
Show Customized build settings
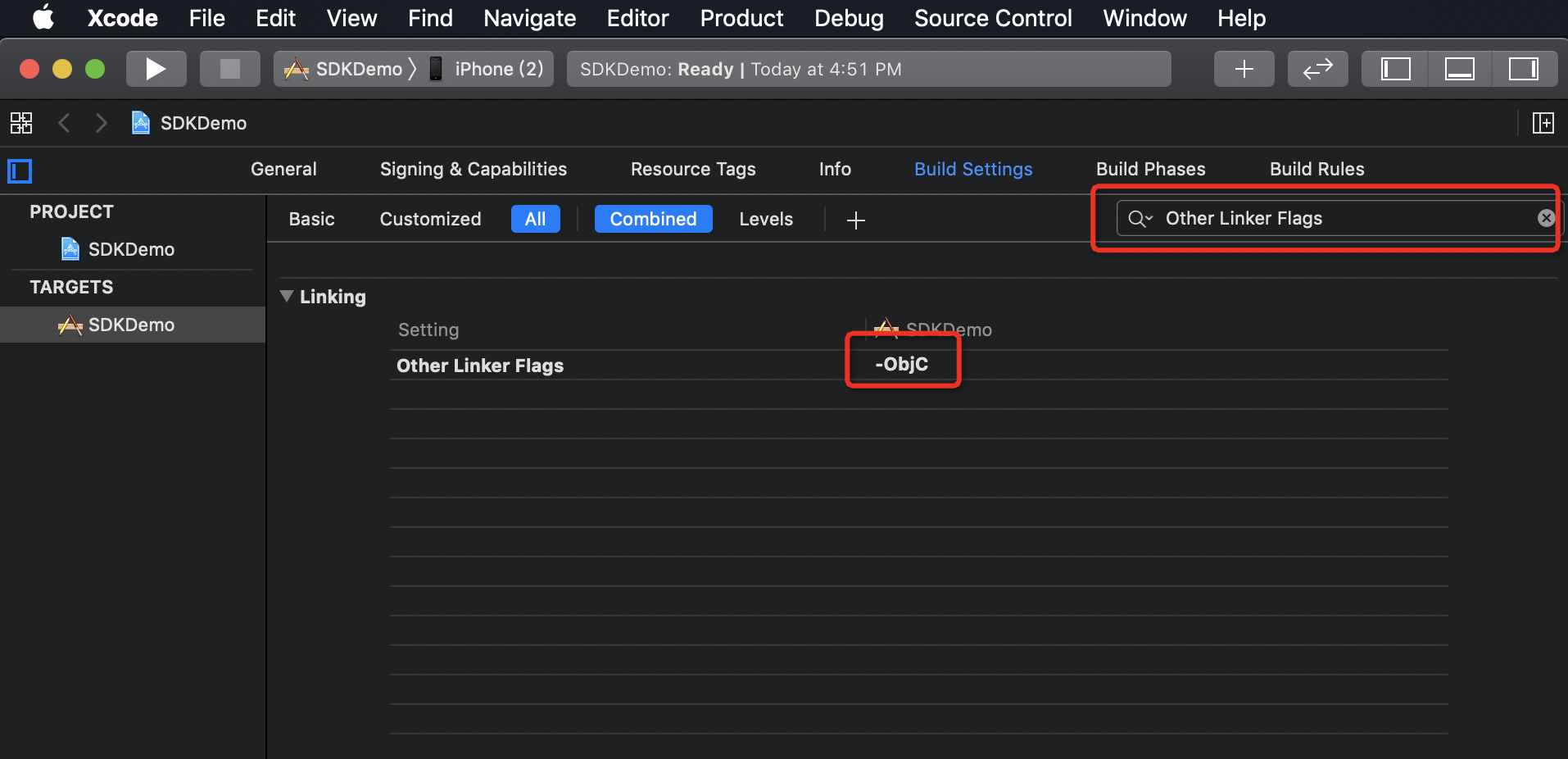coord(430,219)
